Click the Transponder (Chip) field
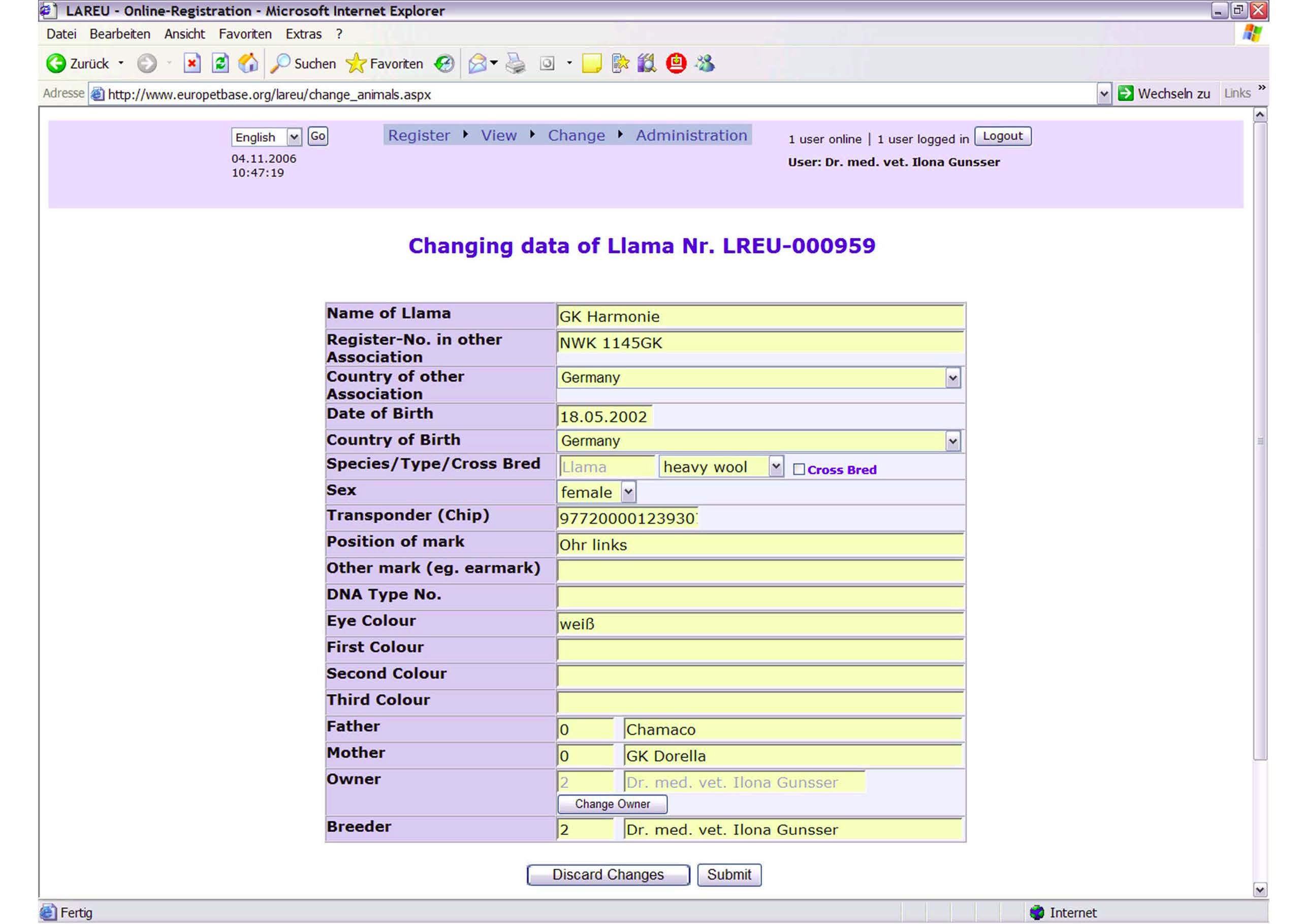The height and width of the screenshot is (924, 1307). (627, 518)
